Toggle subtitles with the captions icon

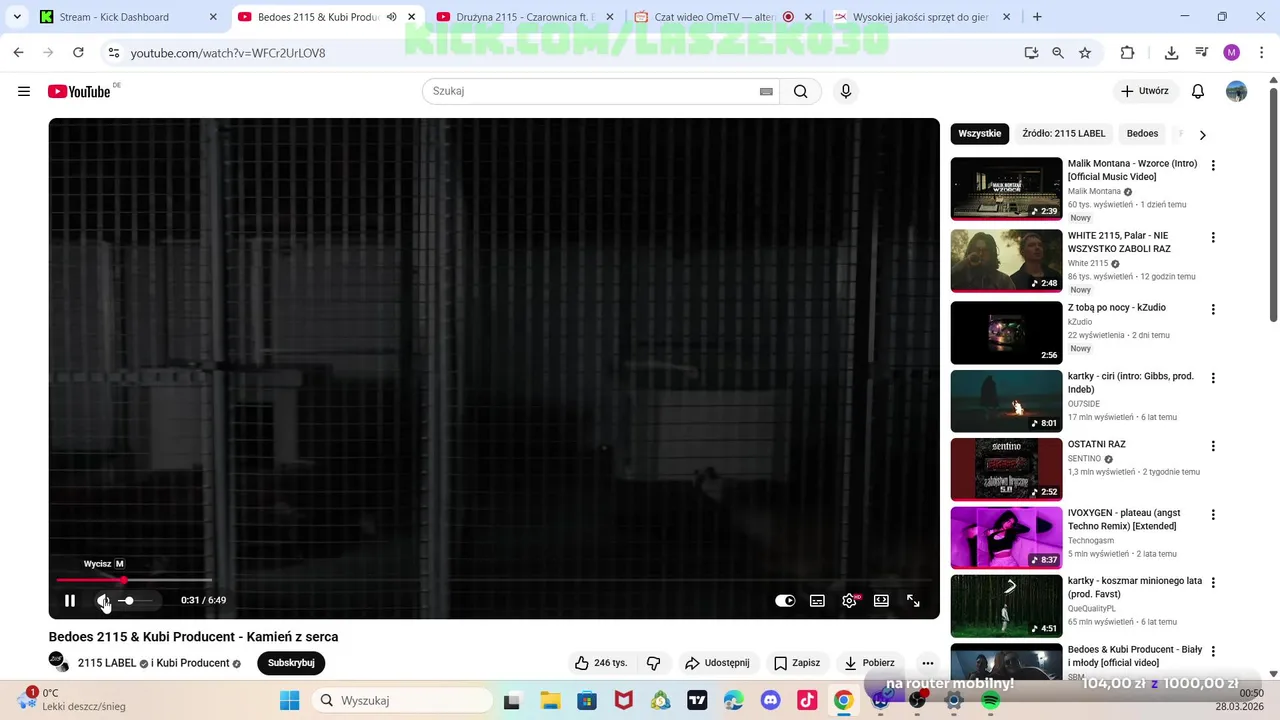(x=817, y=601)
